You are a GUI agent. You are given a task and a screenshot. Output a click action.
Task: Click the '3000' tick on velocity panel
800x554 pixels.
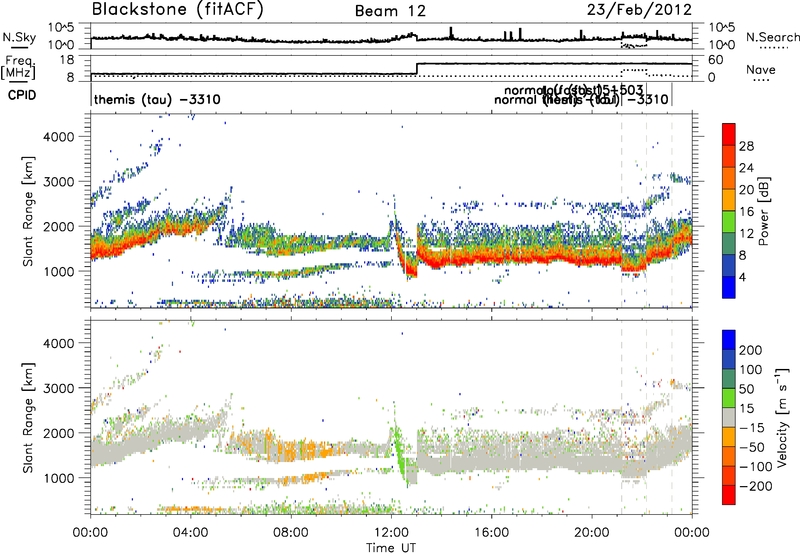click(x=58, y=388)
